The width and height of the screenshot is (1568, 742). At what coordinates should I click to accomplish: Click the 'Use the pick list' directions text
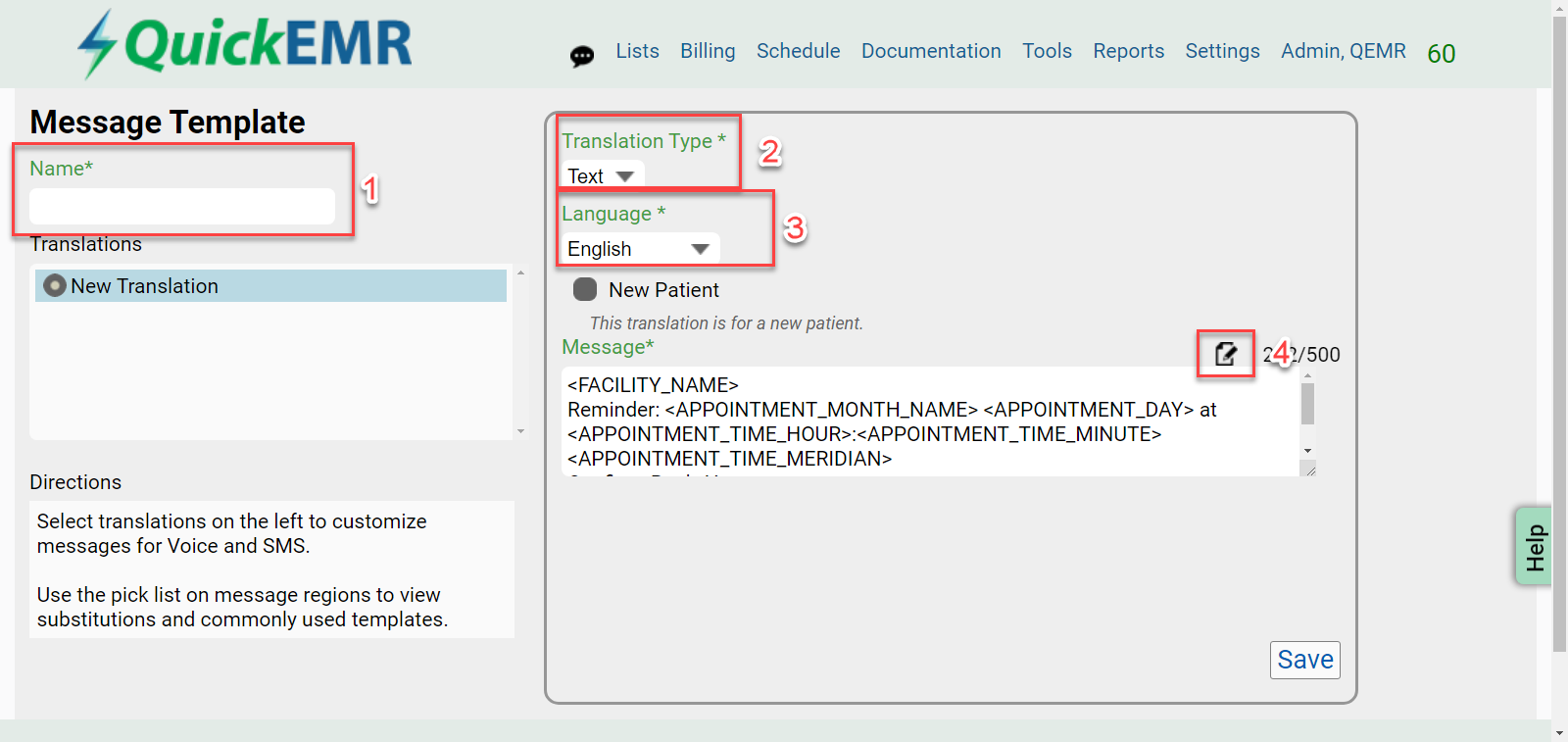(x=243, y=607)
